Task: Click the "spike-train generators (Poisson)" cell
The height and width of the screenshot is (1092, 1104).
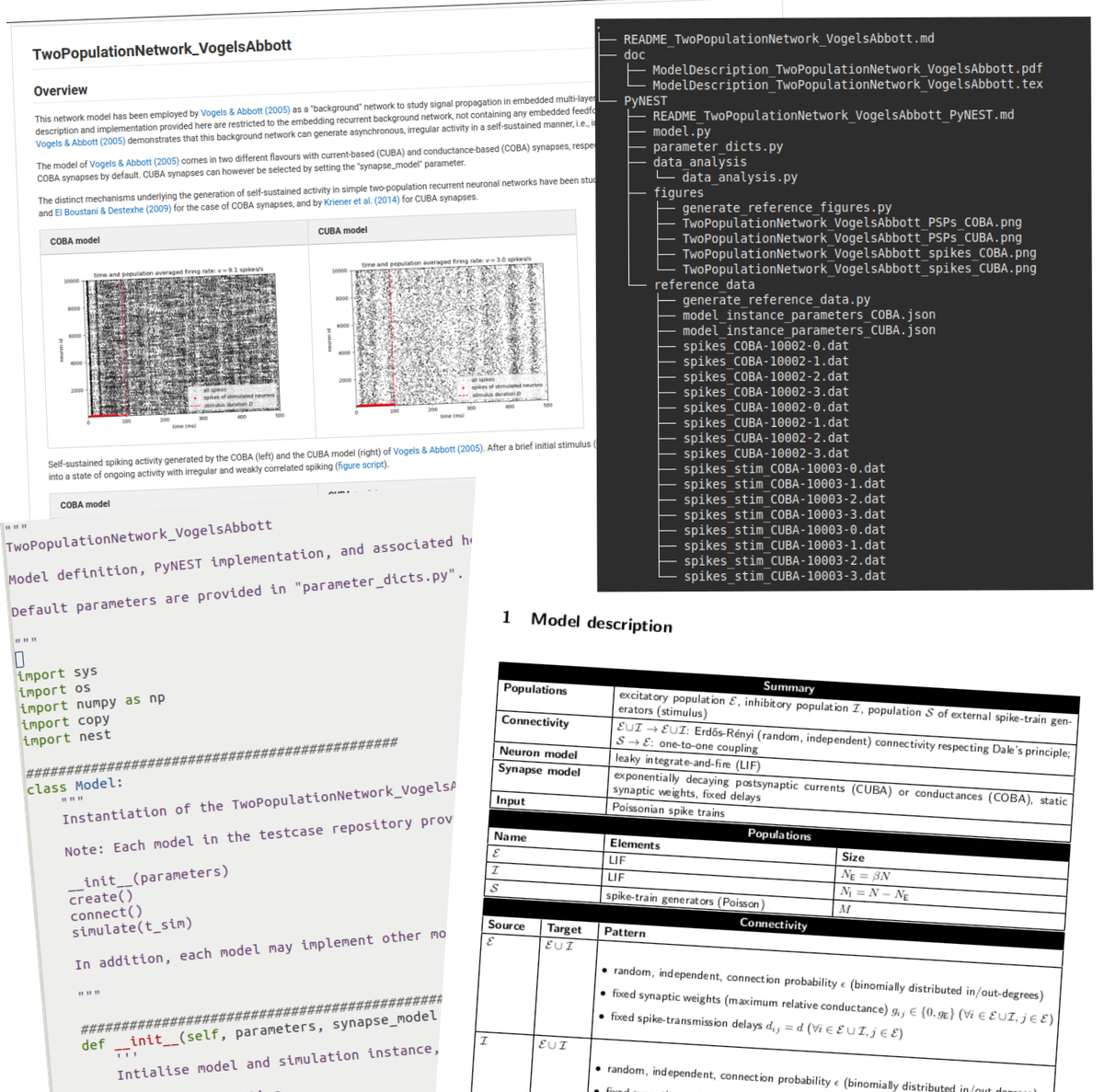Action: pyautogui.click(x=684, y=900)
